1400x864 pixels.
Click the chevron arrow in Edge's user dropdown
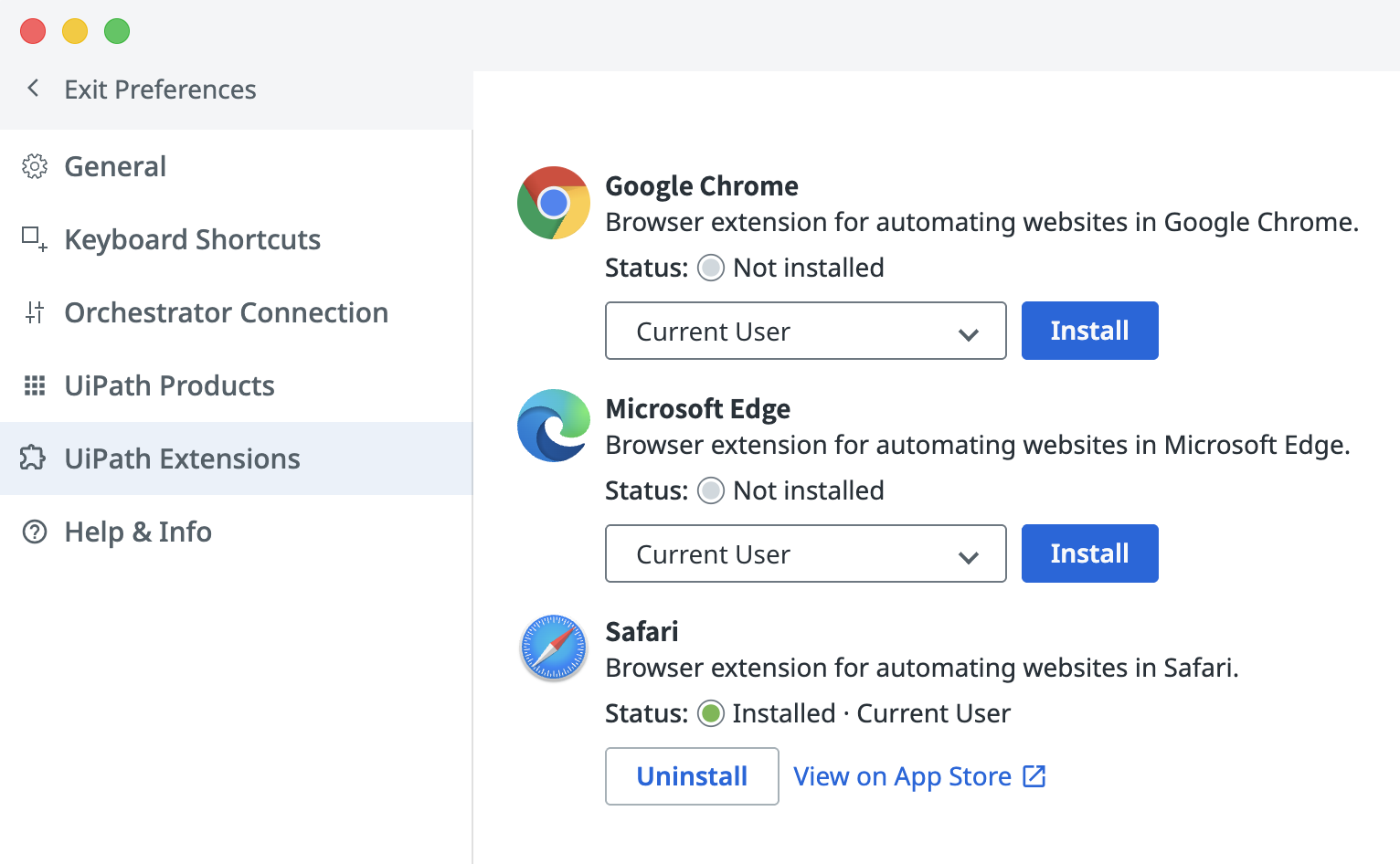point(969,557)
